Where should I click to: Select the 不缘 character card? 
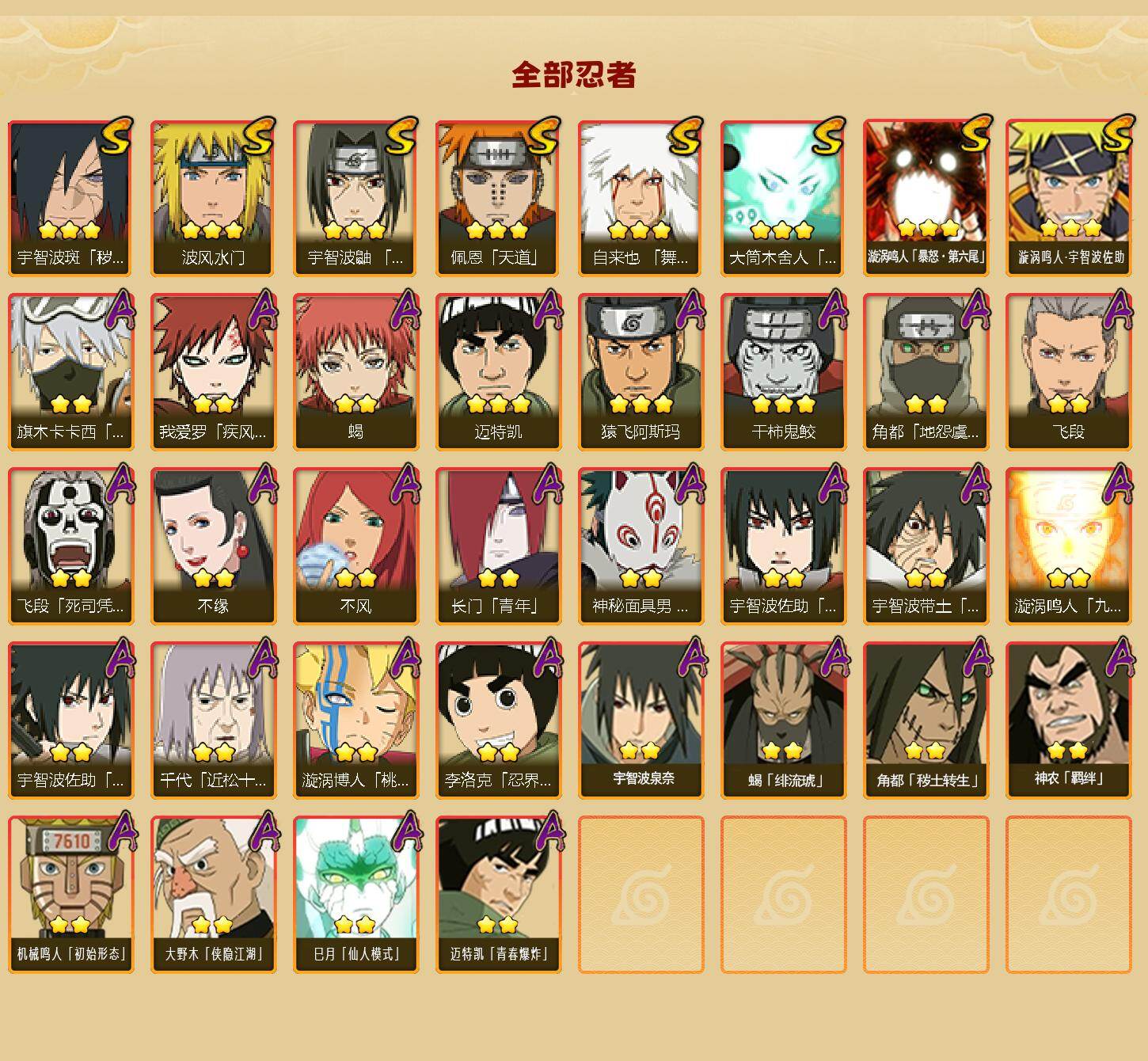coord(213,546)
